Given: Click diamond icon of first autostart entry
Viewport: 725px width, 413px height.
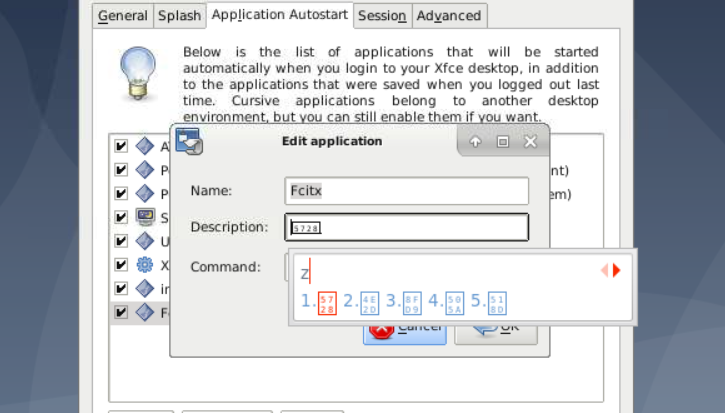Looking at the screenshot, I should [x=145, y=146].
